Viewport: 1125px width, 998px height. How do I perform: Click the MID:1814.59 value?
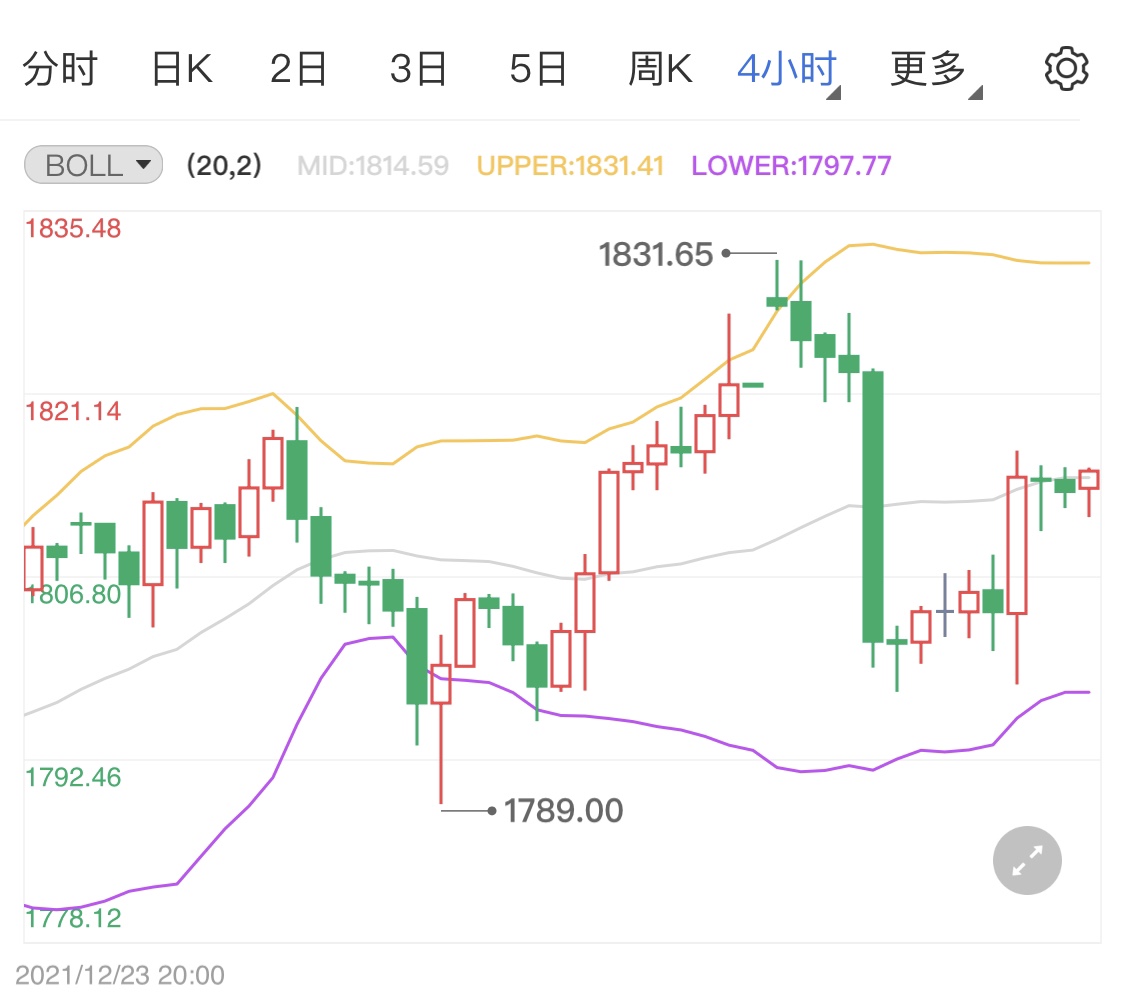pyautogui.click(x=372, y=166)
